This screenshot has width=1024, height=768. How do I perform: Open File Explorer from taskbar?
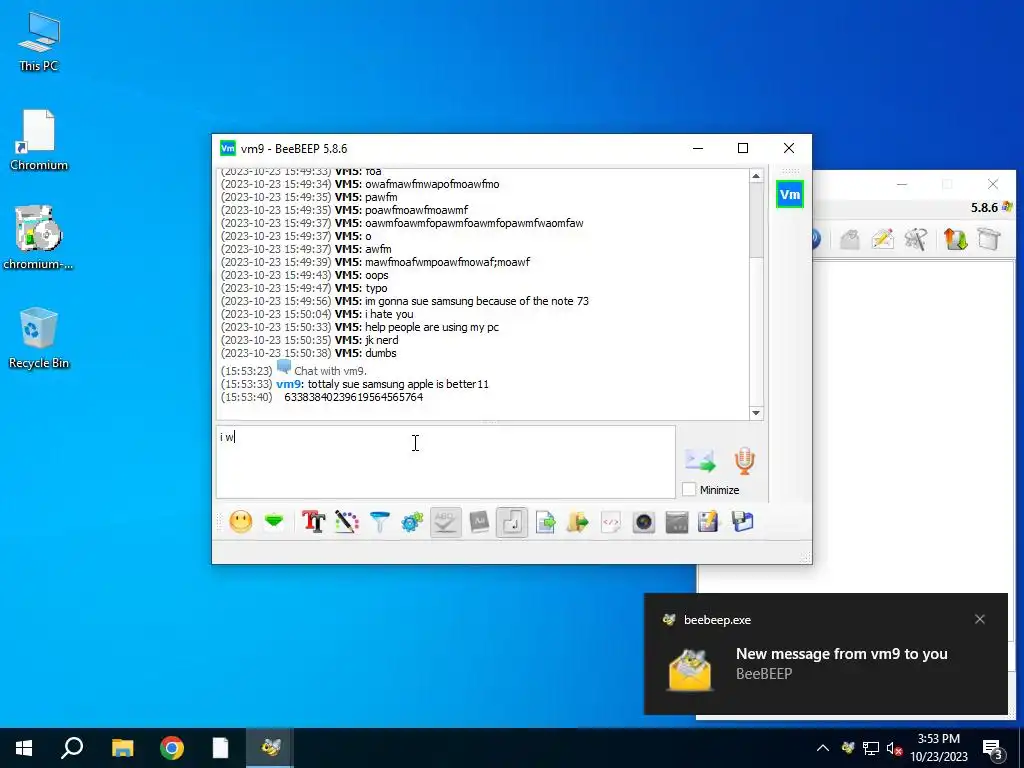coord(122,748)
